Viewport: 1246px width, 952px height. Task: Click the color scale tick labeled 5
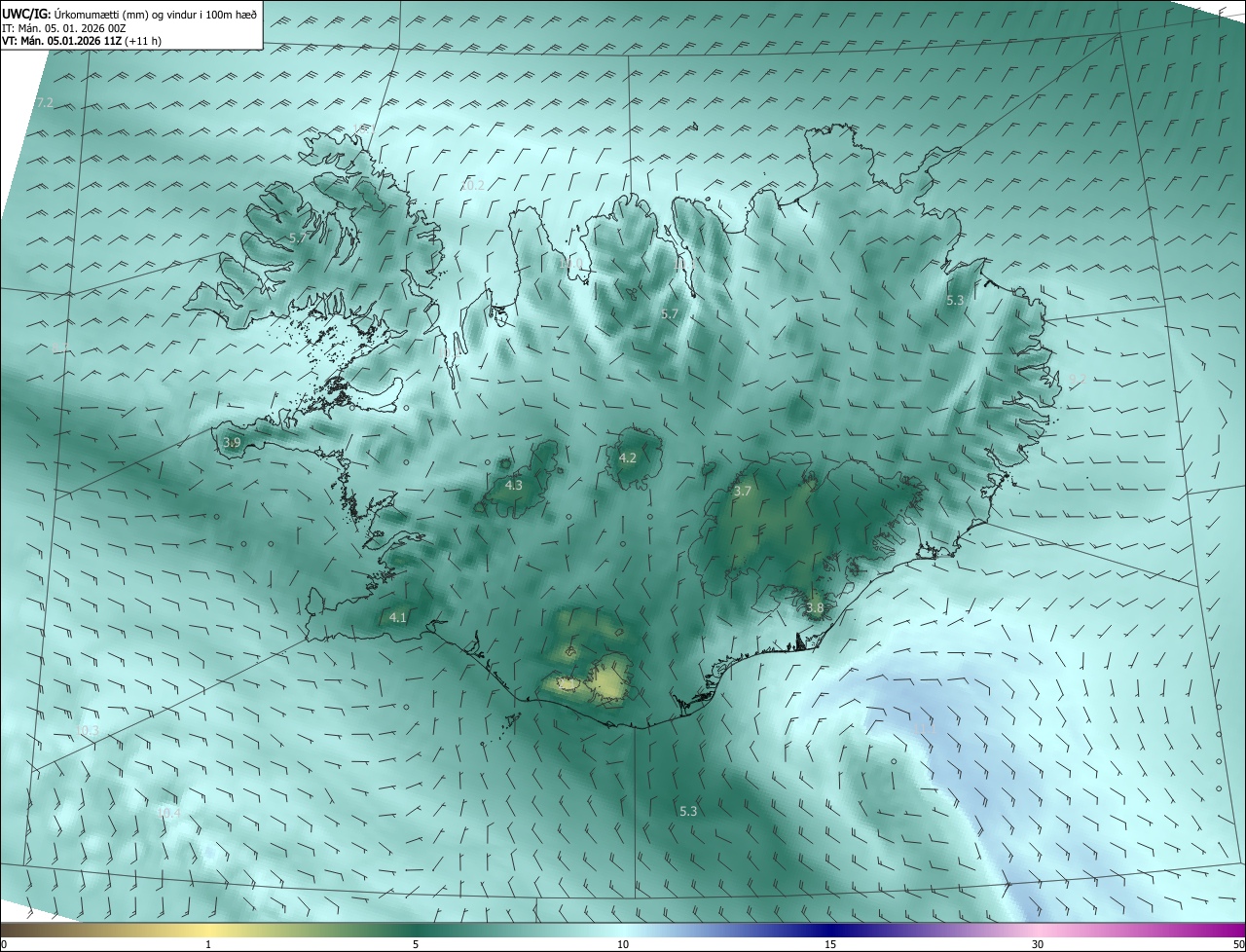coord(416,944)
